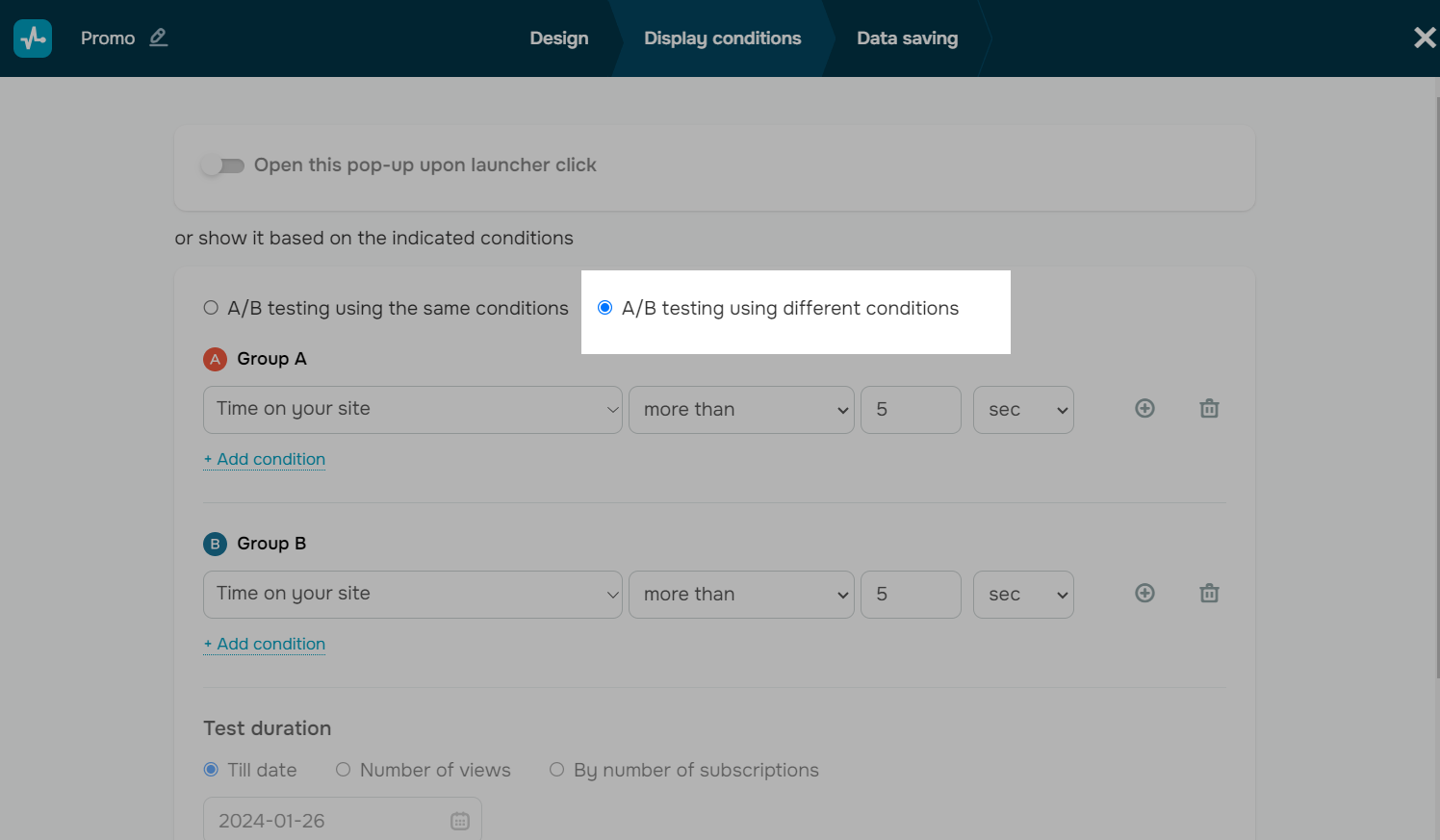Choose 'By number of subscriptions' option
The image size is (1440, 840).
coord(556,770)
